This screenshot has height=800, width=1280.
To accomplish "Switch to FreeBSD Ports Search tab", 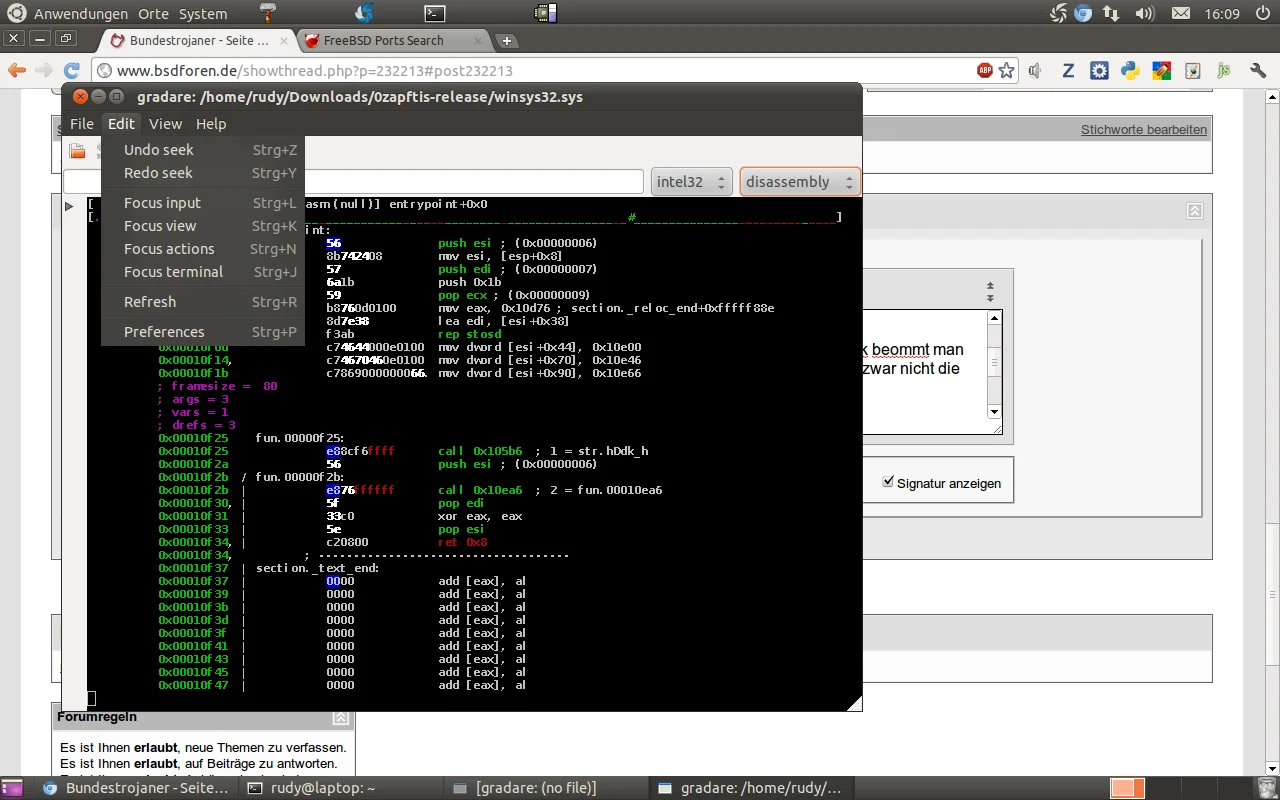I will click(390, 40).
